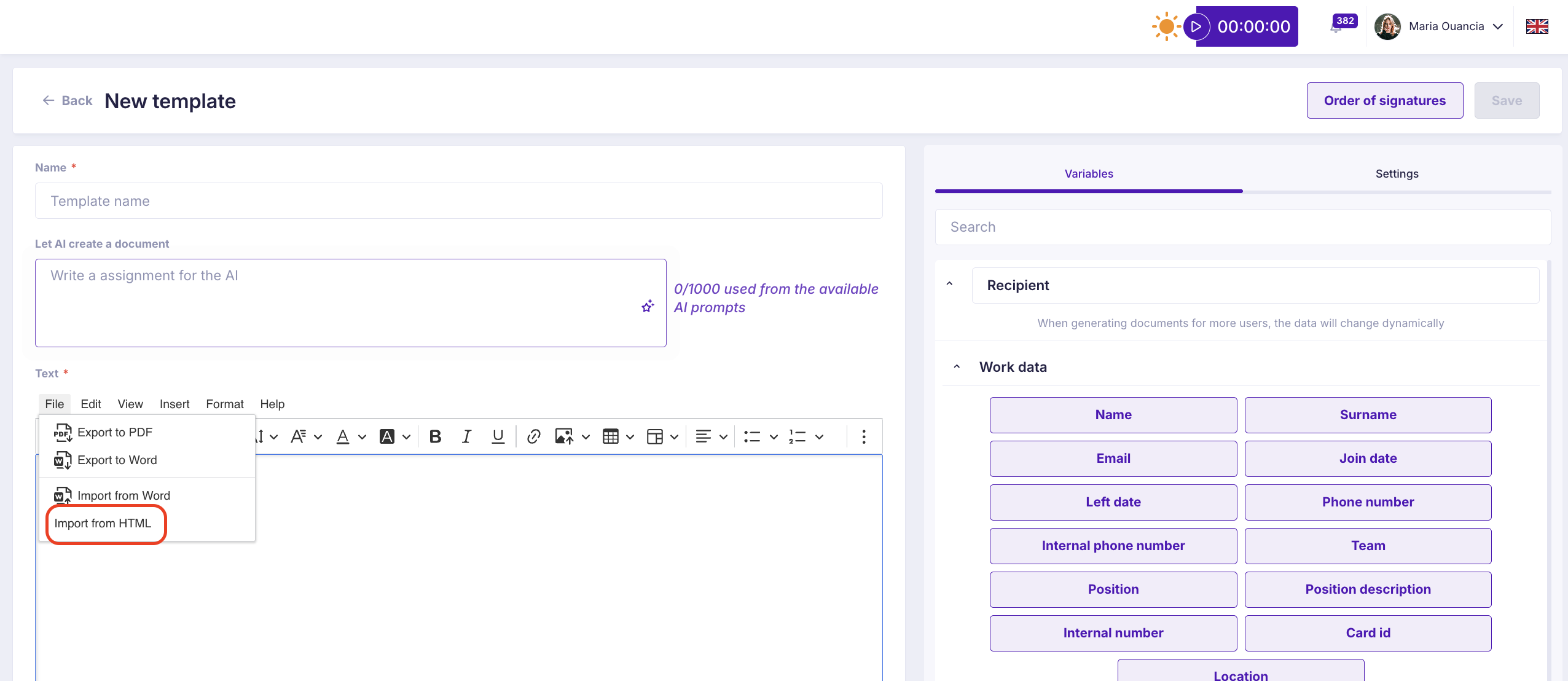
Task: Open the text color dropdown arrow
Action: point(362,437)
